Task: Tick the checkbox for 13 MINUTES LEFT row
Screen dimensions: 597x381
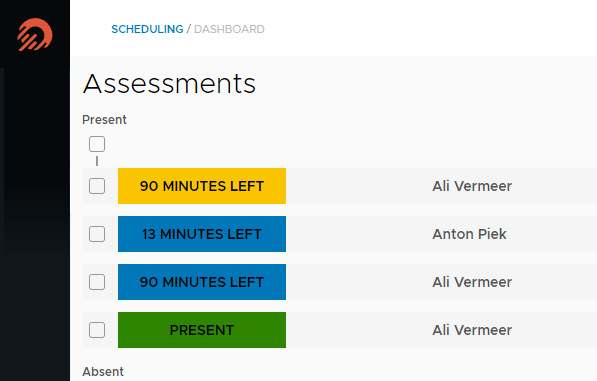Action: (97, 234)
